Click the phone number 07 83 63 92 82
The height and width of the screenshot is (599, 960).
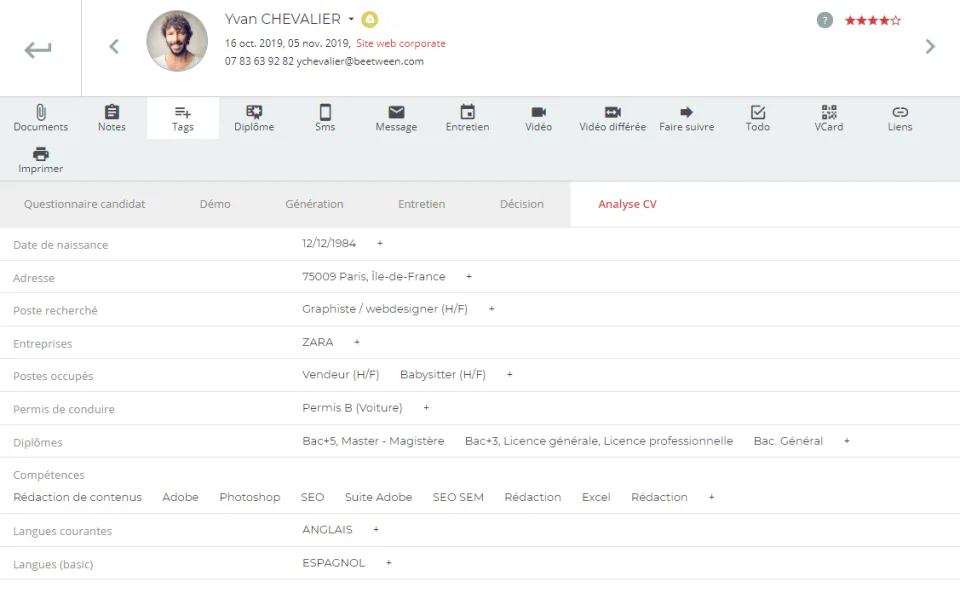(259, 61)
